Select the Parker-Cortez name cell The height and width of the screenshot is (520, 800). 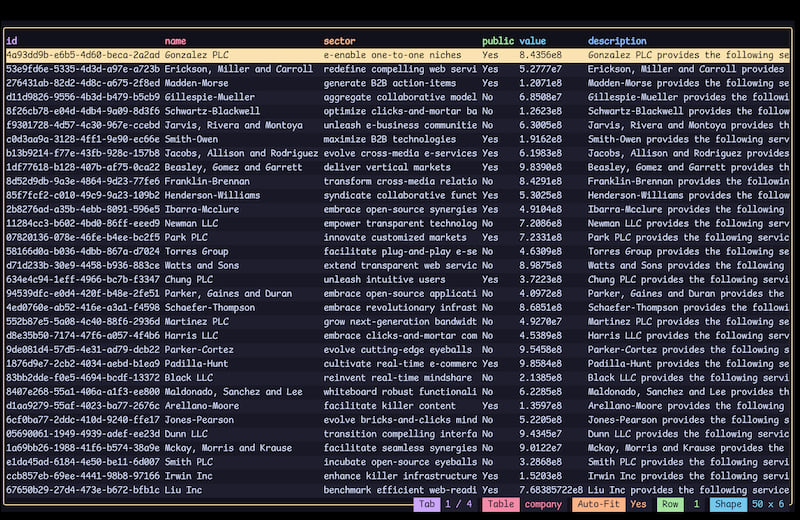click(199, 350)
